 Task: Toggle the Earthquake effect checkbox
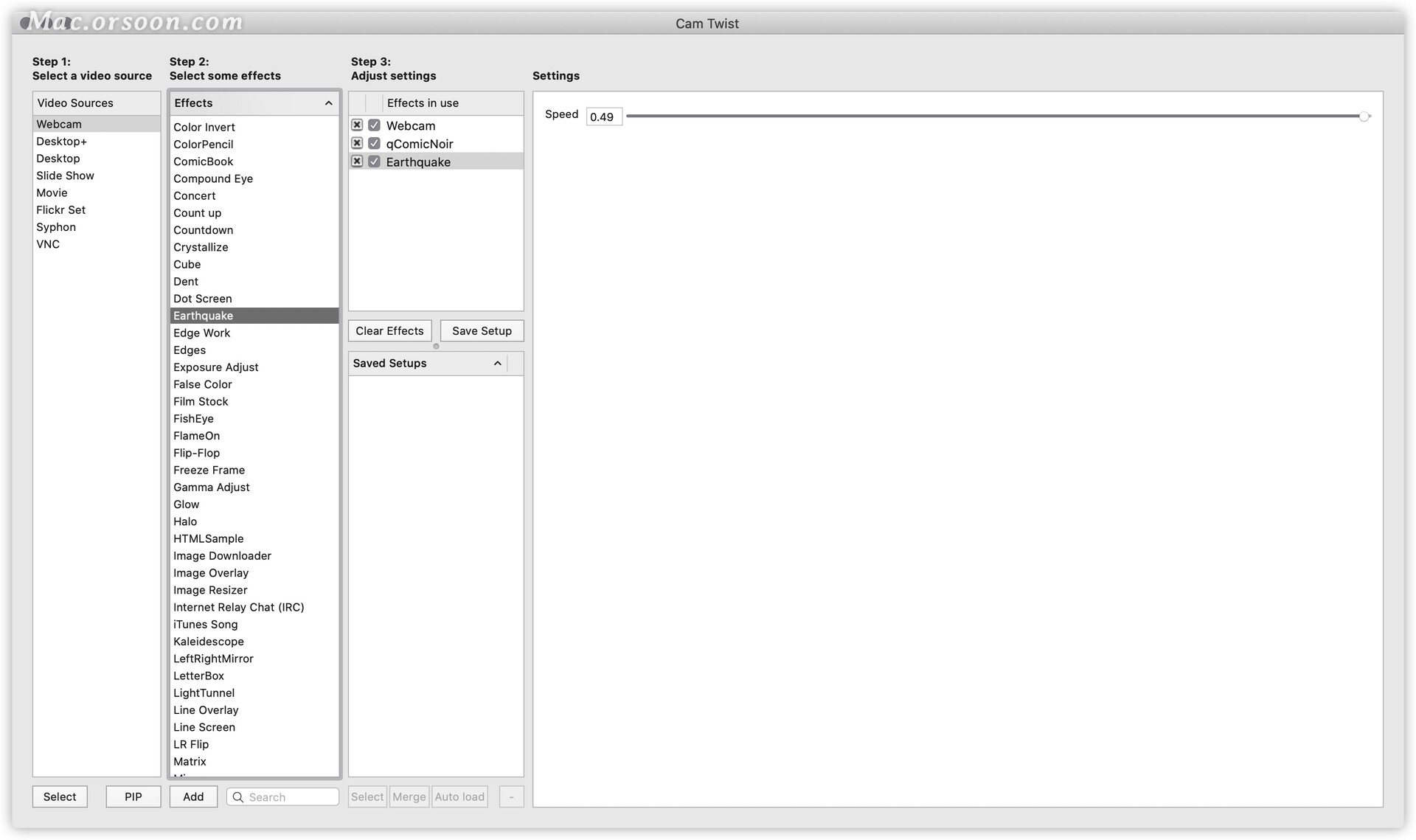[x=375, y=162]
